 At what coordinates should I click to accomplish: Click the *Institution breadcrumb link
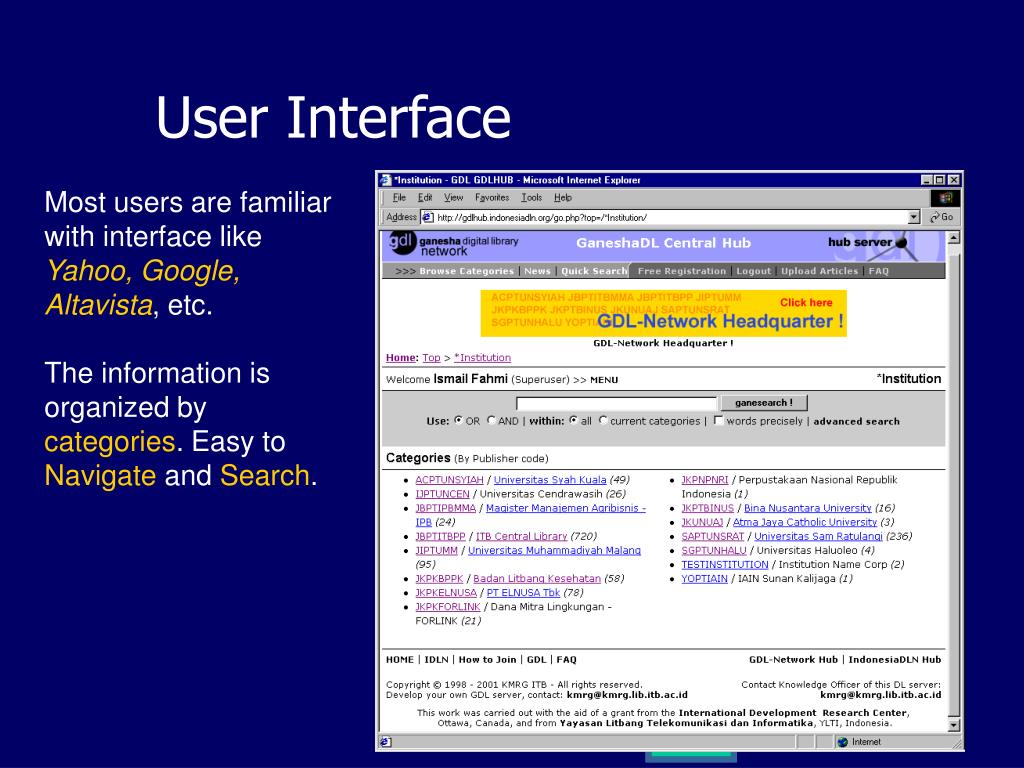[483, 358]
